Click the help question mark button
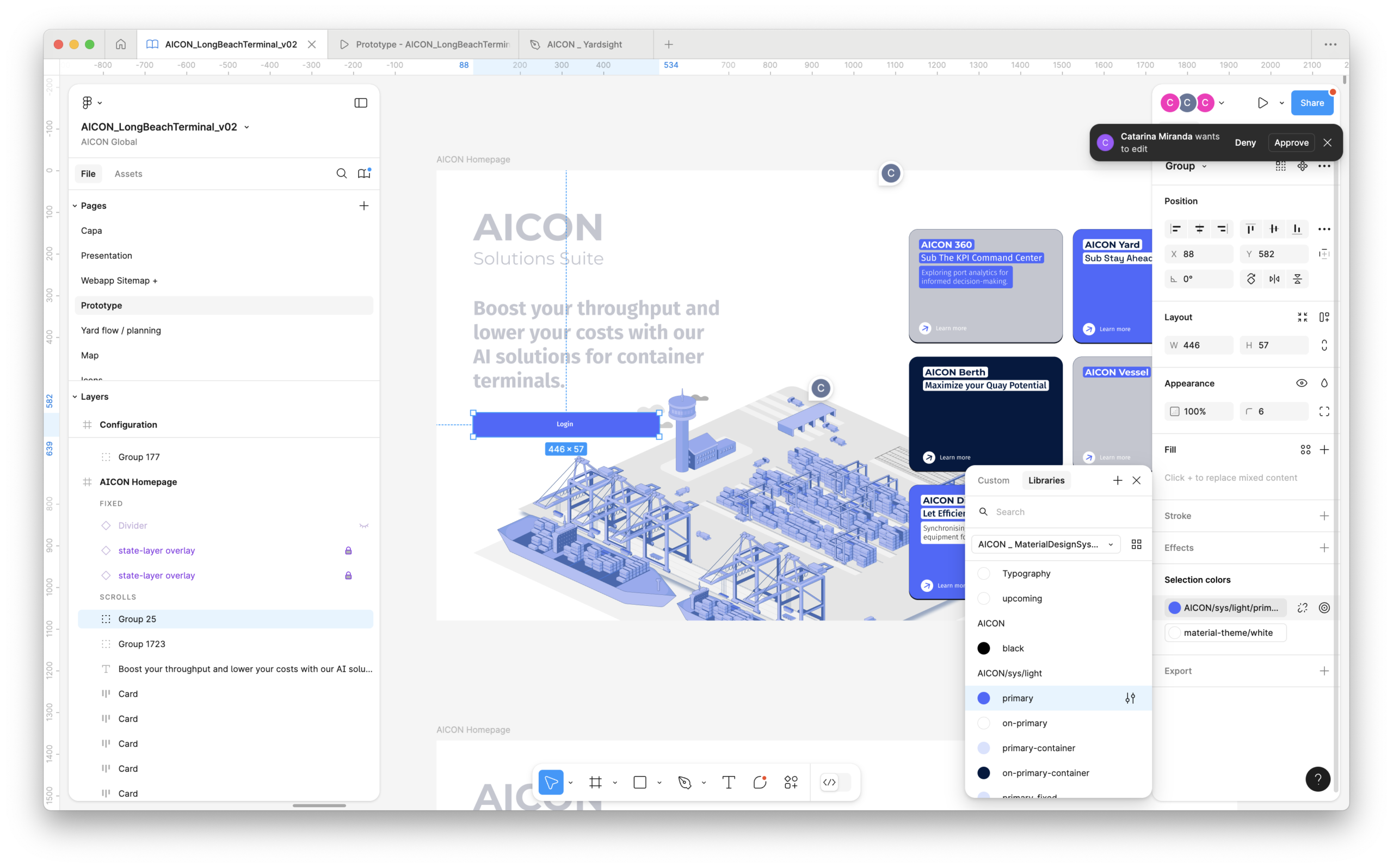This screenshot has width=1393, height=868. [1318, 779]
